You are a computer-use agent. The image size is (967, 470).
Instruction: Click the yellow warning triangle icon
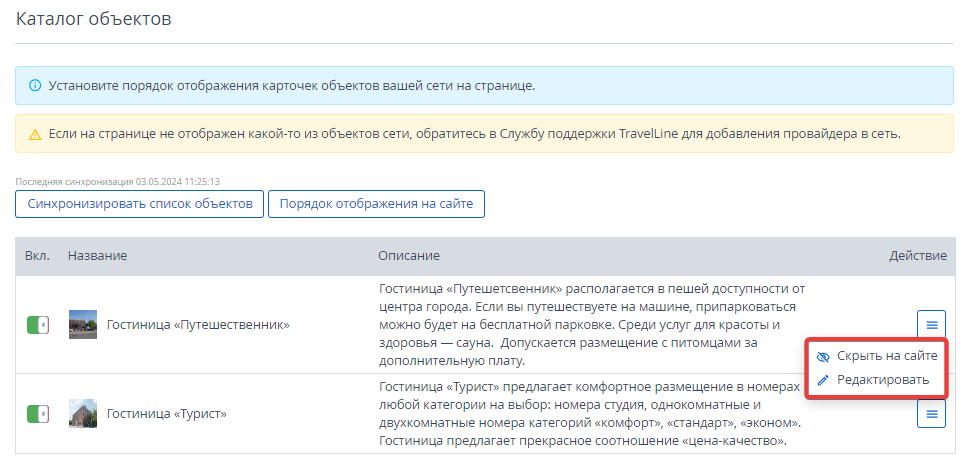[35, 133]
